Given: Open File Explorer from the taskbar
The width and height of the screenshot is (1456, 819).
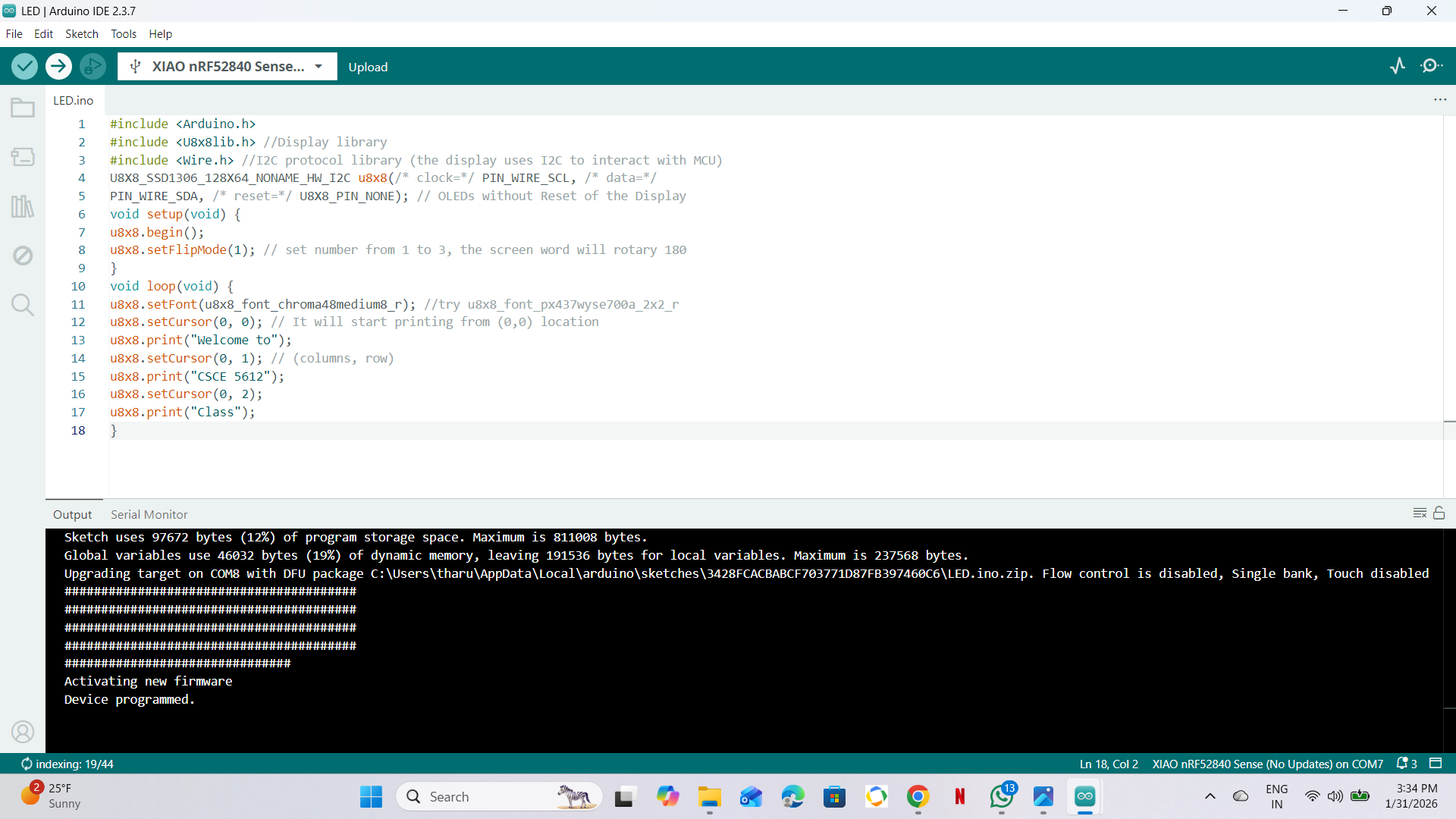Looking at the screenshot, I should [710, 796].
